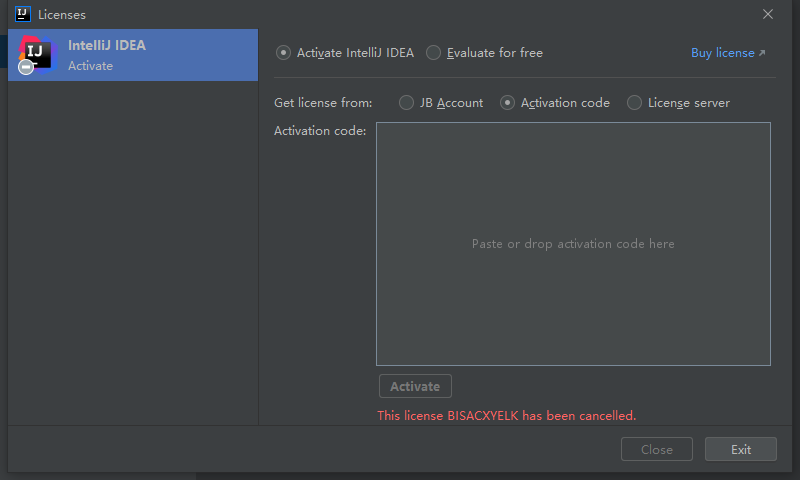Select IntelliJ IDEA in the product list
The width and height of the screenshot is (800, 480).
click(133, 55)
